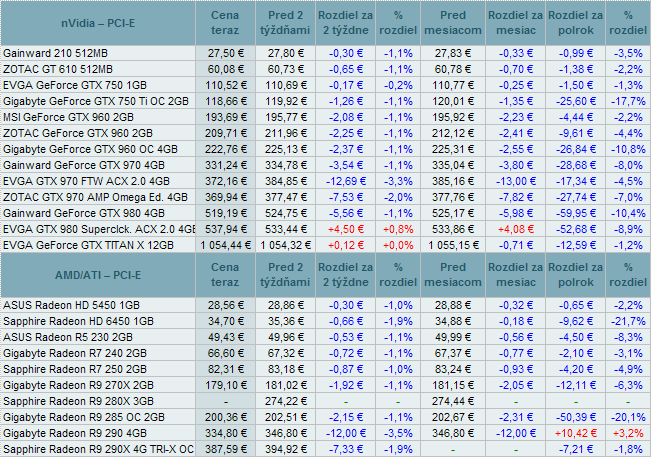651x457 pixels.
Task: Click the red +0,8% percentage value
Action: pyautogui.click(x=398, y=229)
